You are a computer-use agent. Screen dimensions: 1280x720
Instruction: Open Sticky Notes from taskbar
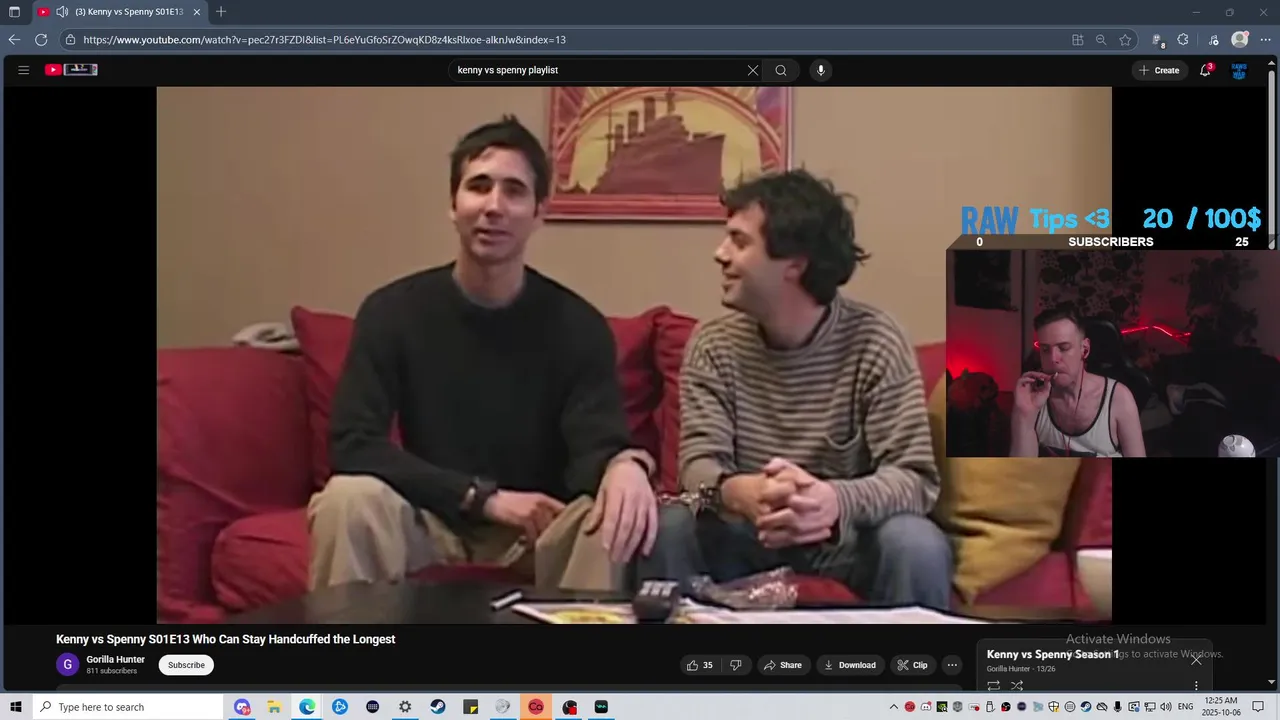471,707
